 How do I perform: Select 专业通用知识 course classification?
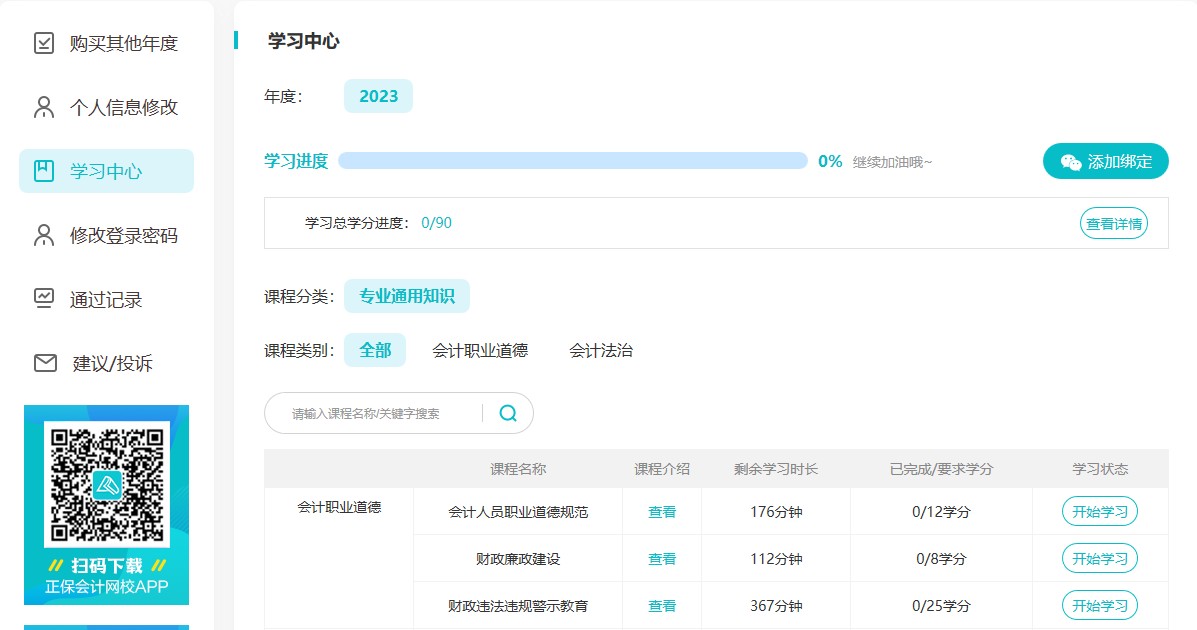[406, 297]
